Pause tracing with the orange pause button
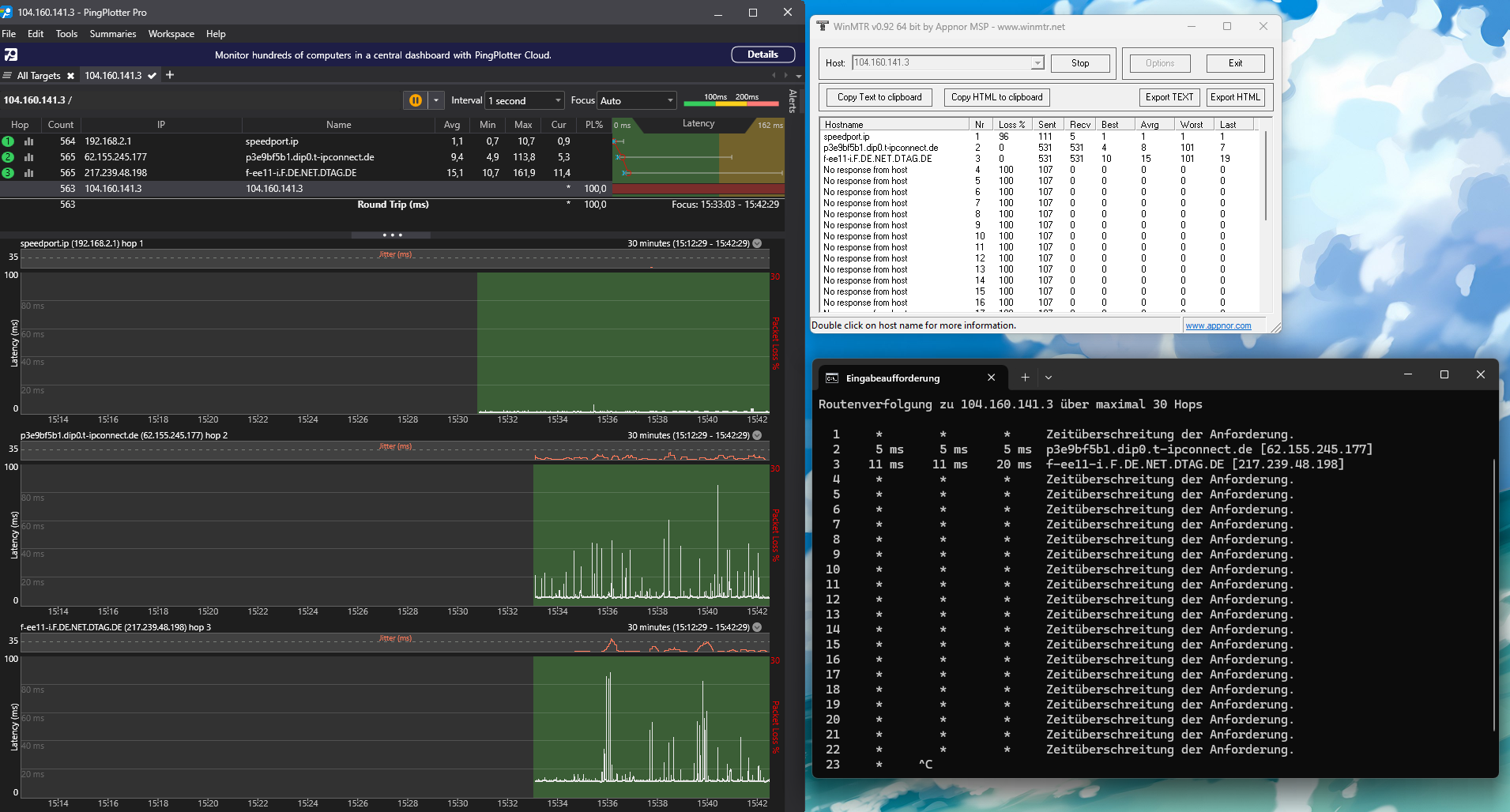This screenshot has height=812, width=1510. point(416,100)
